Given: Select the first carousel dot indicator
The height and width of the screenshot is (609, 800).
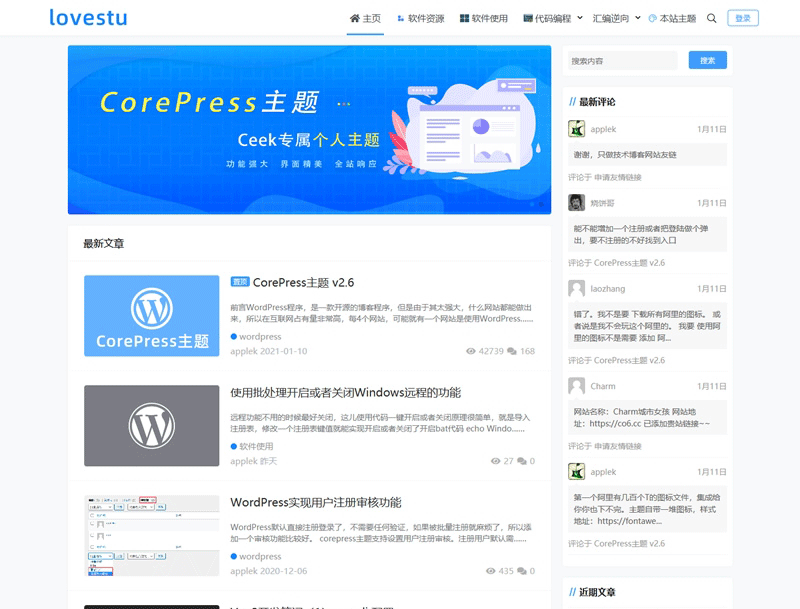Looking at the screenshot, I should [532, 204].
